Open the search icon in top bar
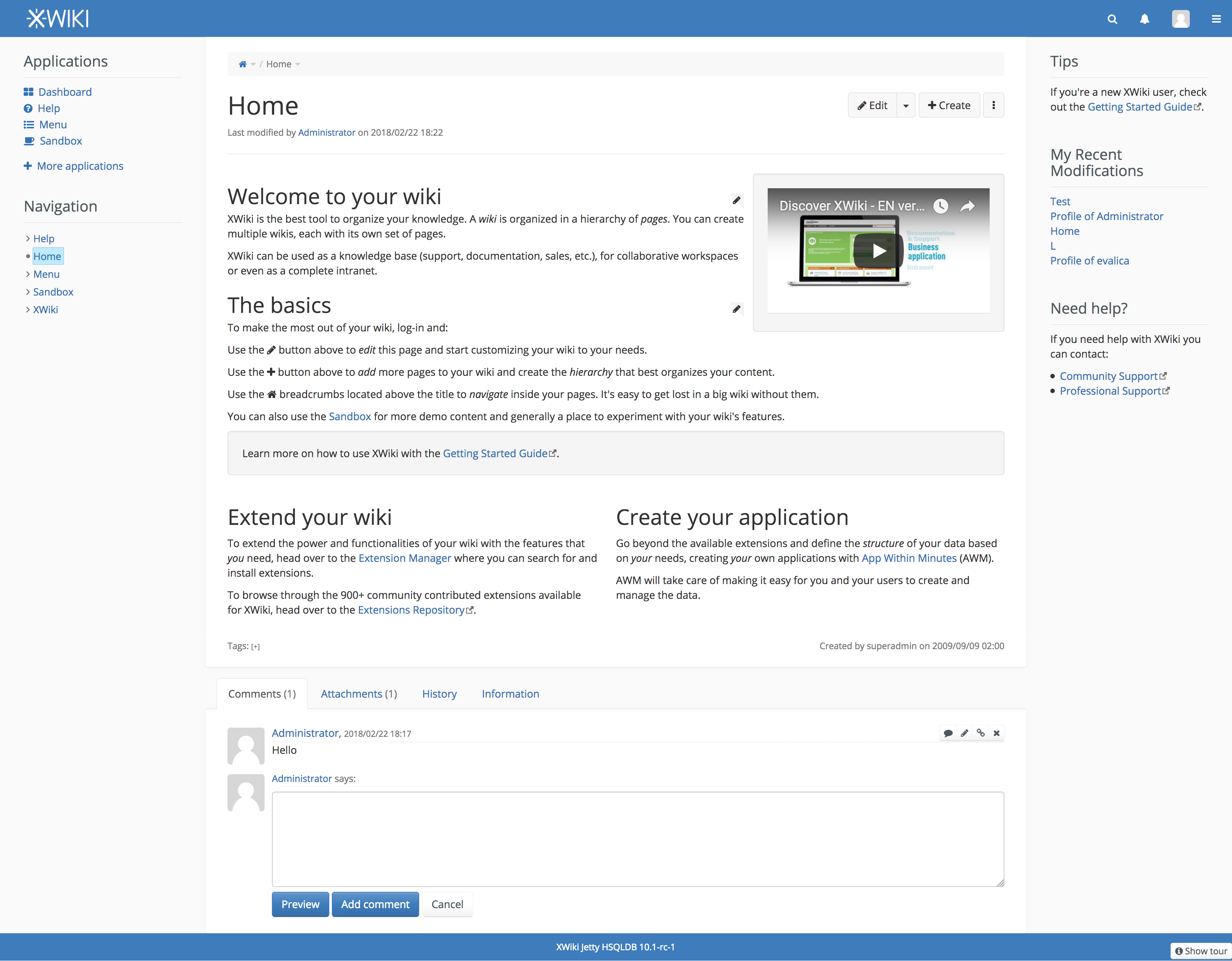The width and height of the screenshot is (1232, 961). point(1112,18)
